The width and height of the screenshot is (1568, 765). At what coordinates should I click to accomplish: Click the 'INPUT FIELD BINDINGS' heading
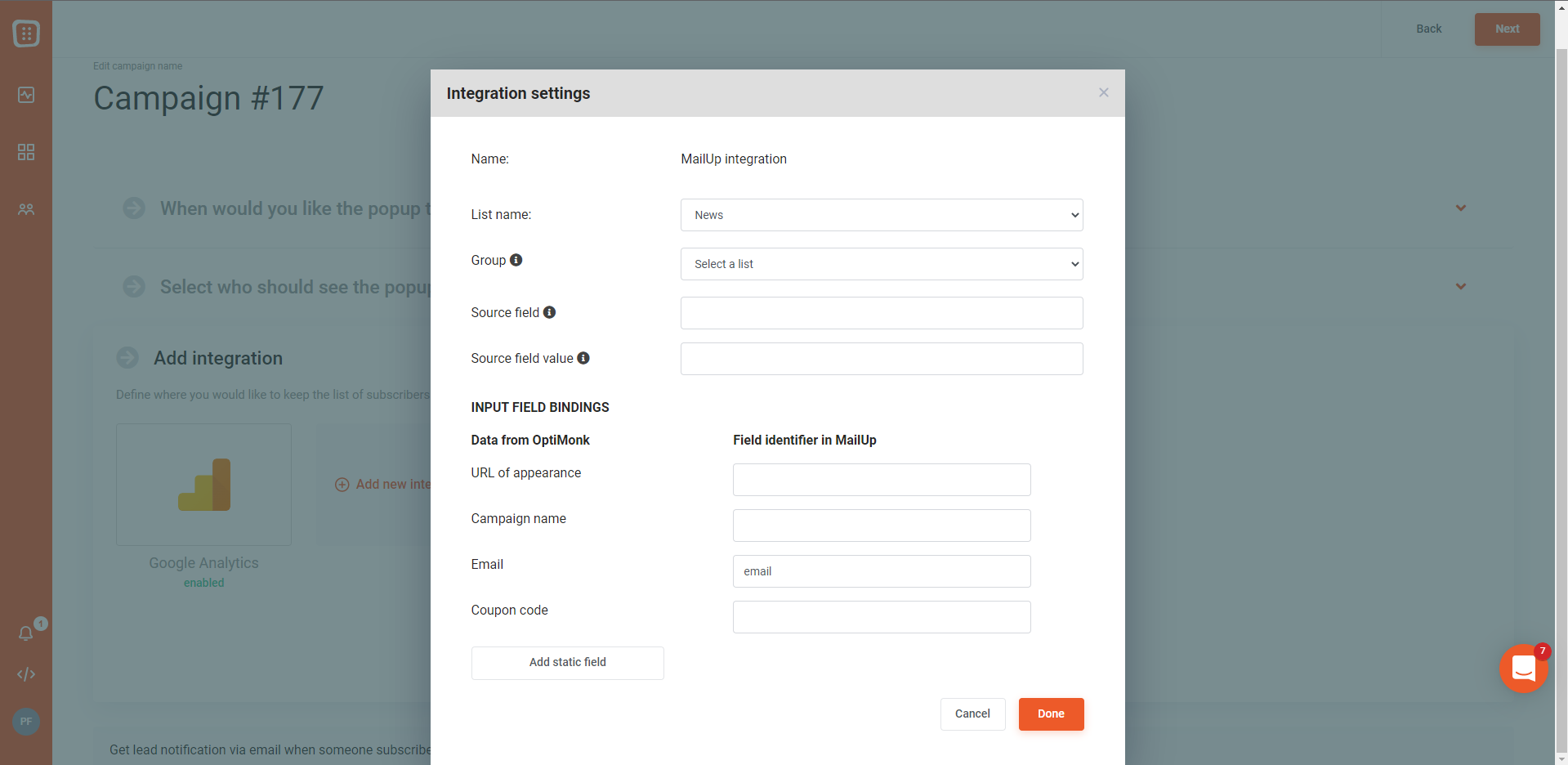tap(540, 407)
